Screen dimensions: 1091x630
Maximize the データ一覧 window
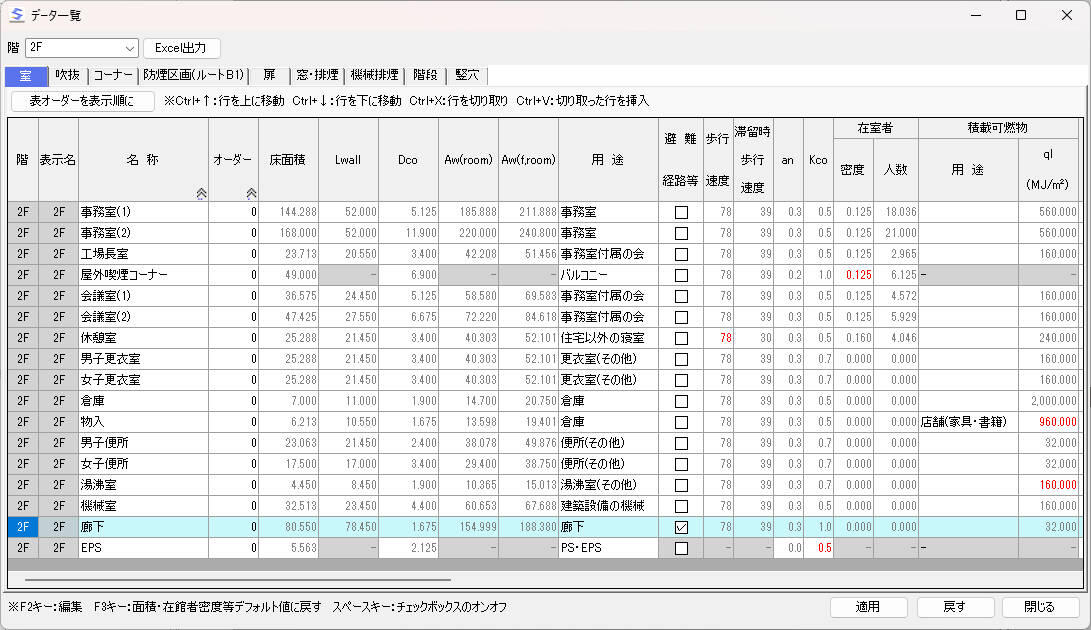[x=1021, y=15]
